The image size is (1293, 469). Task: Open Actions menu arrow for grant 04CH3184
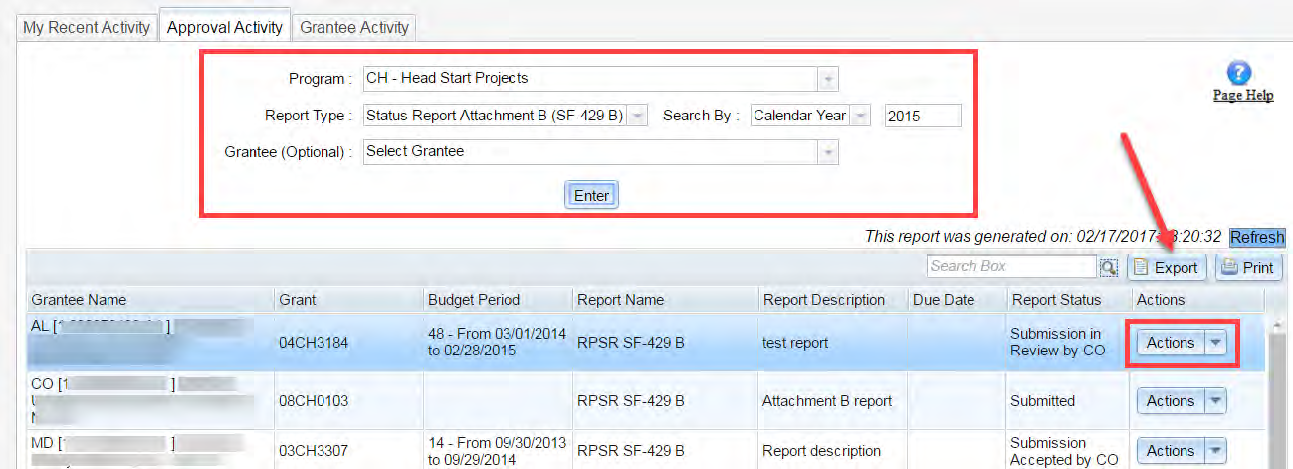(x=1215, y=343)
